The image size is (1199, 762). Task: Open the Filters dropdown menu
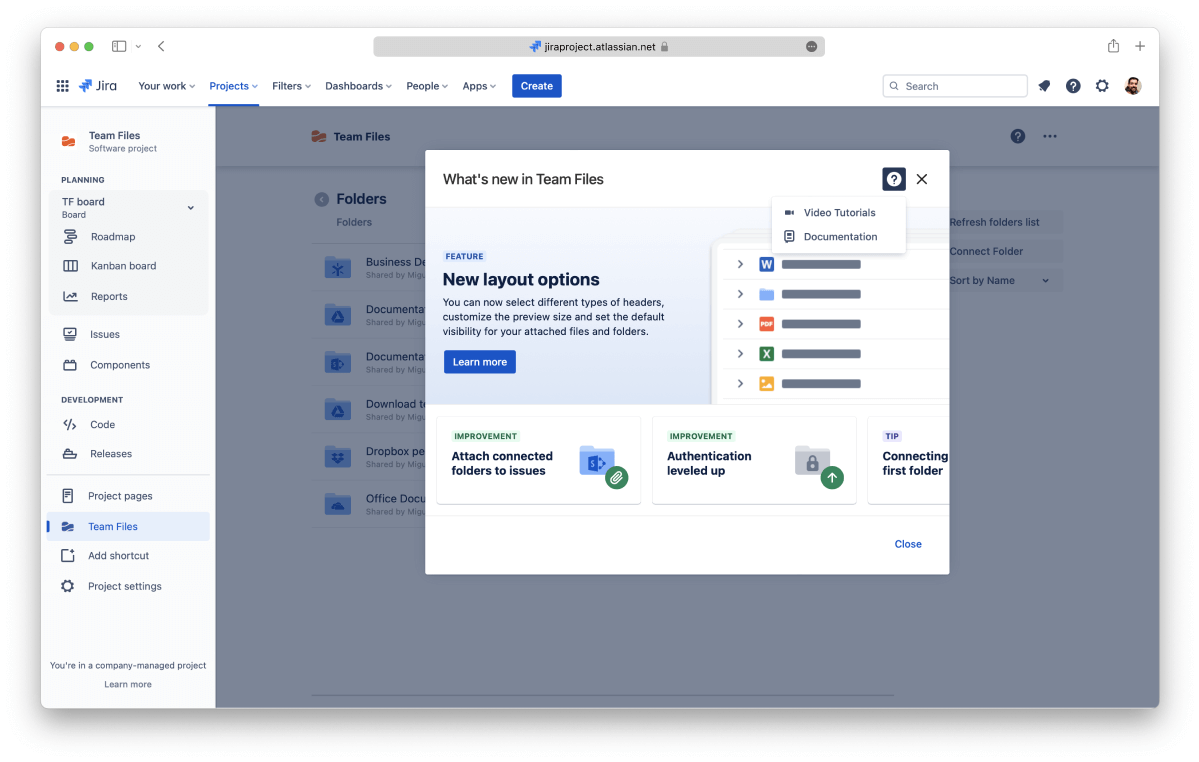click(291, 86)
